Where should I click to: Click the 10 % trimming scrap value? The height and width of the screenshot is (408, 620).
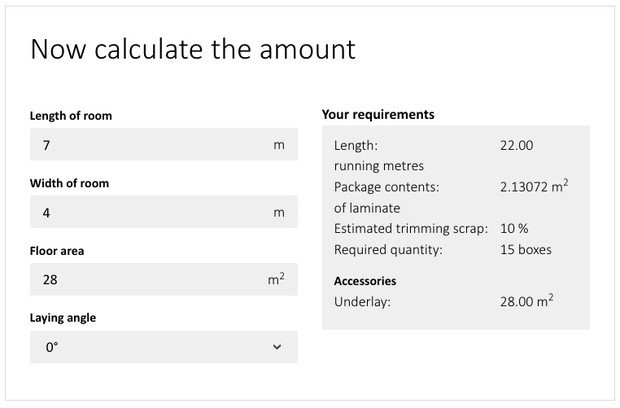click(x=514, y=228)
